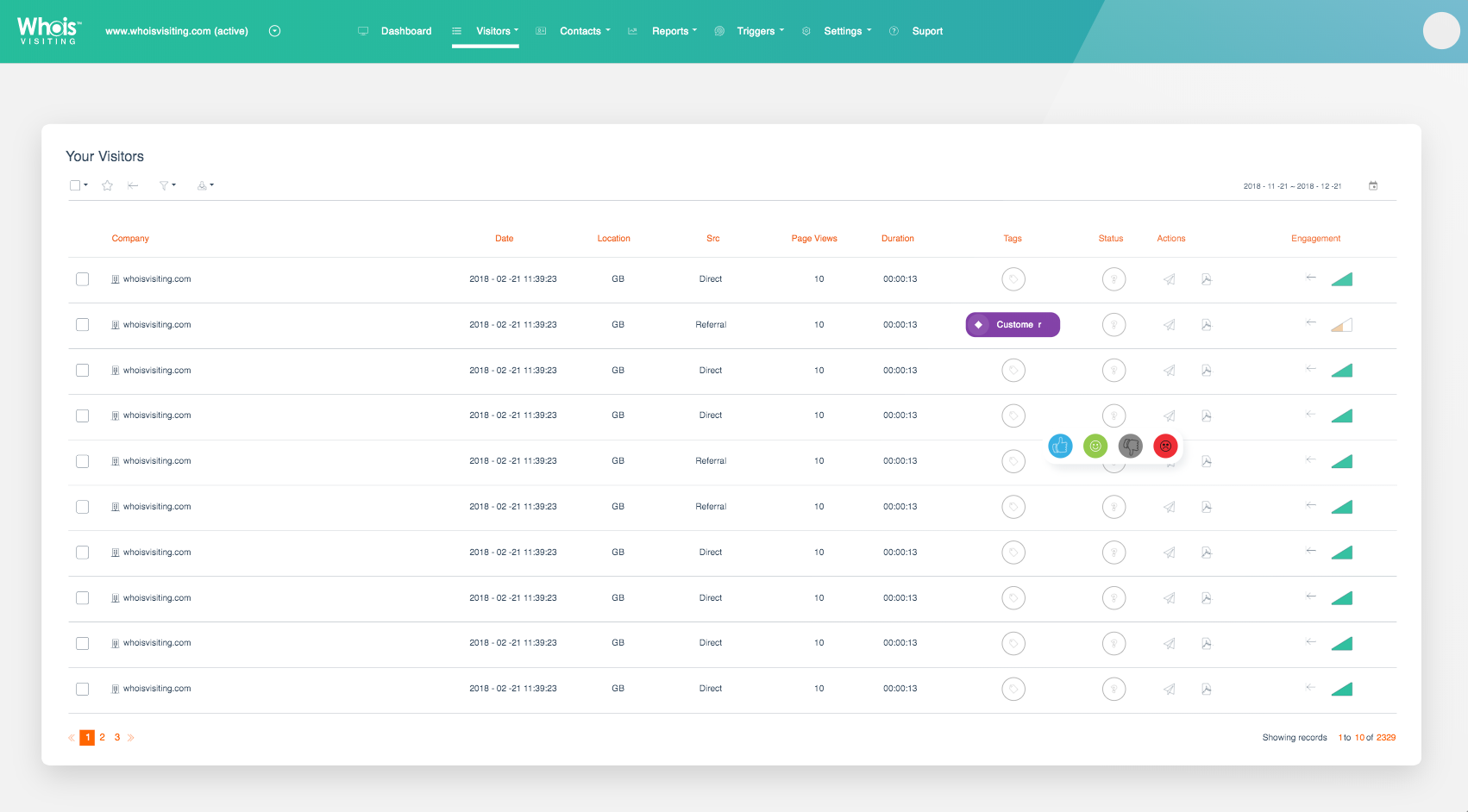Viewport: 1468px width, 812px height.
Task: Click the date range 2018-11-21 ~ 2018-12-21 field
Action: pos(1292,186)
